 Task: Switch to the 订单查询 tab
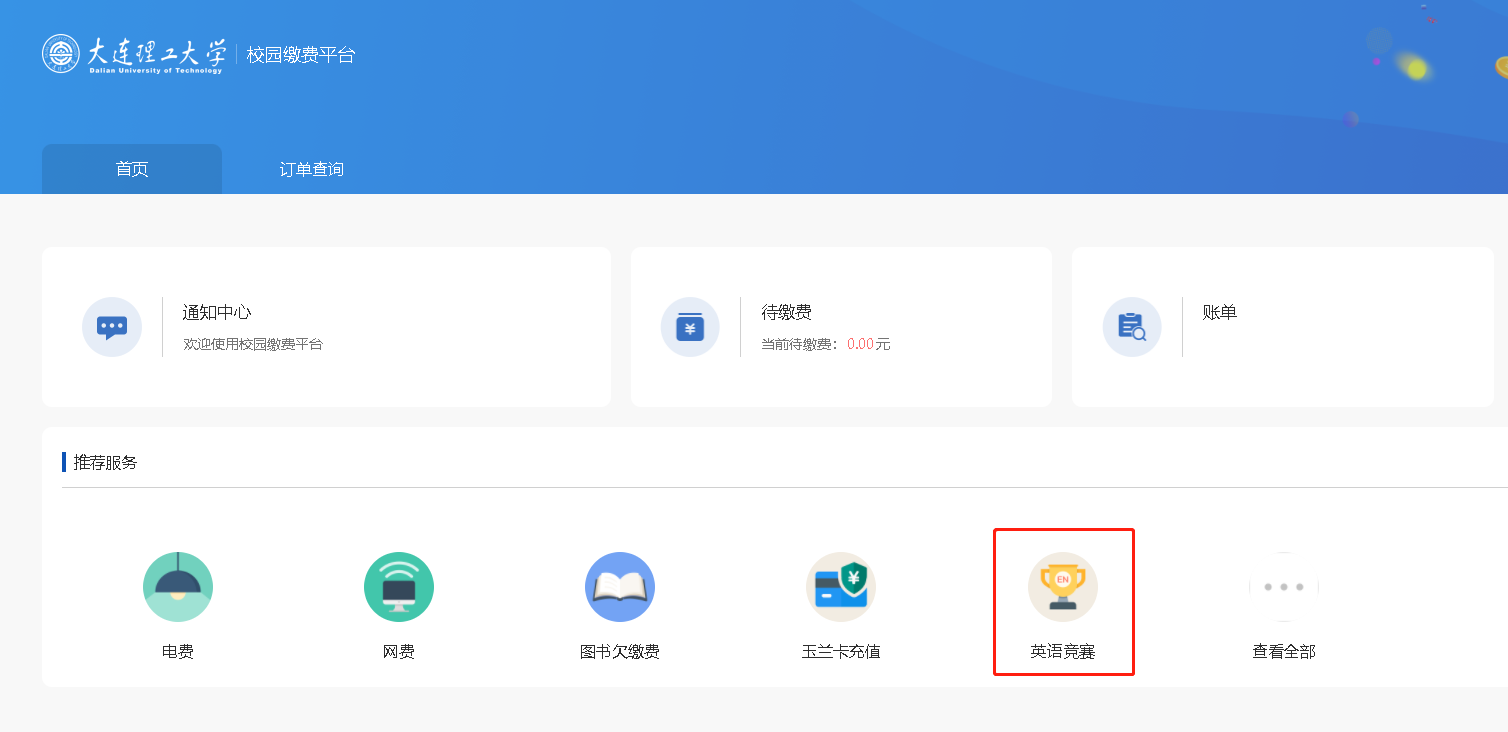312,169
